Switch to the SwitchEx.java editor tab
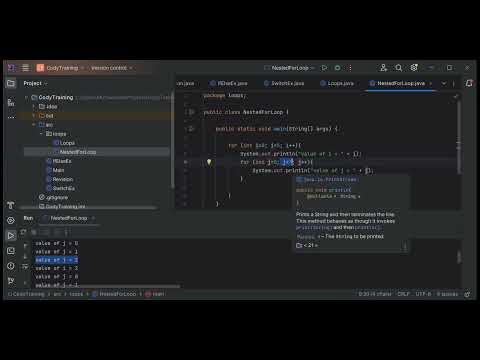The image size is (480, 360). (284, 83)
